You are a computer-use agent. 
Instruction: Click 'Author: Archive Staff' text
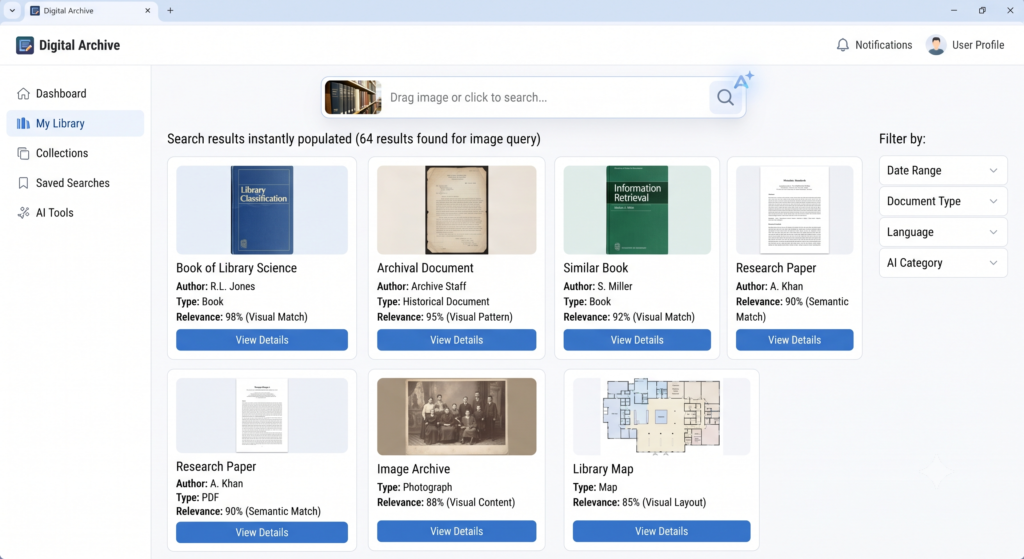[x=422, y=286]
